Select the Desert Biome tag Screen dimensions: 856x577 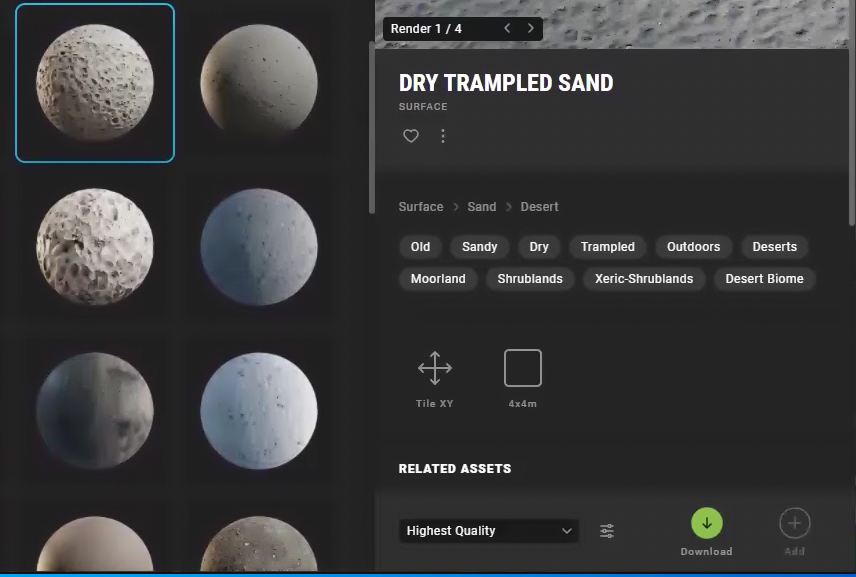pyautogui.click(x=764, y=279)
